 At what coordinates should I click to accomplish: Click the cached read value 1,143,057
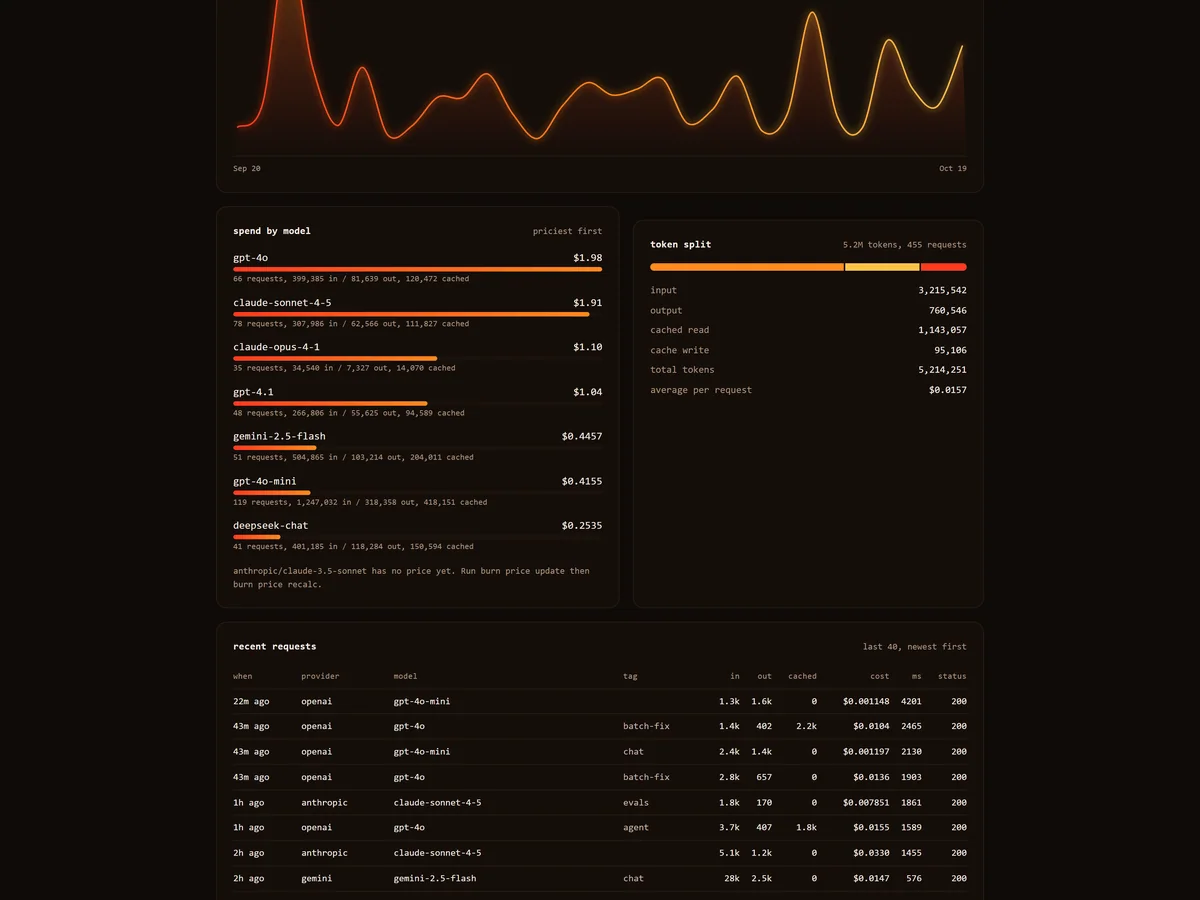pos(942,330)
